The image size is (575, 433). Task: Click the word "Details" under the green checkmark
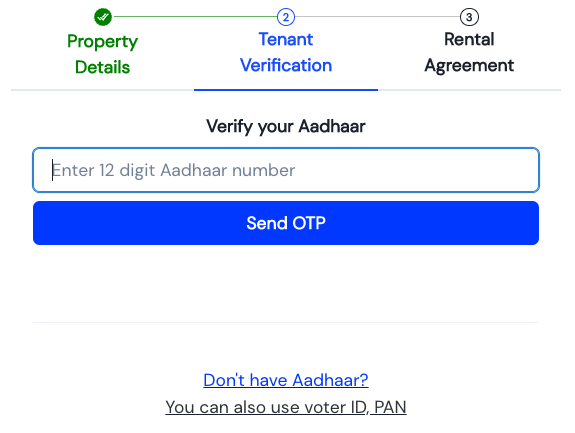[102, 67]
